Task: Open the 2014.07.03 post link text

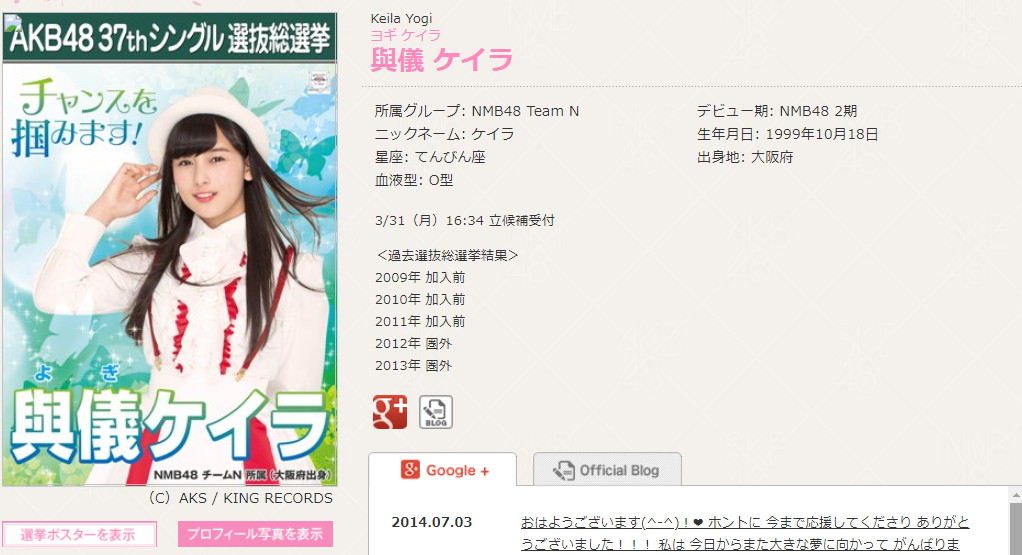Action: coord(744,533)
